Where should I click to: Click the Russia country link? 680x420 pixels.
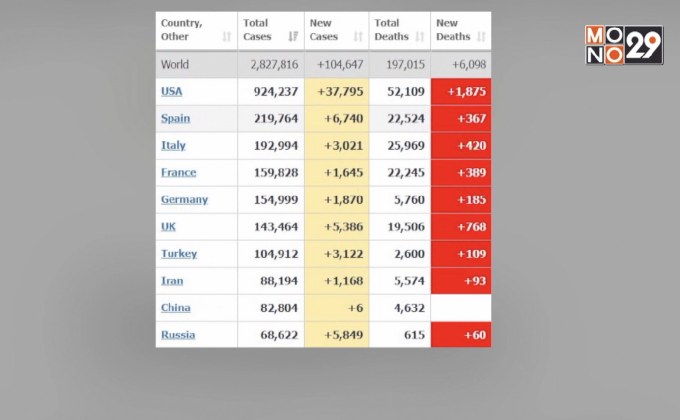tap(178, 334)
